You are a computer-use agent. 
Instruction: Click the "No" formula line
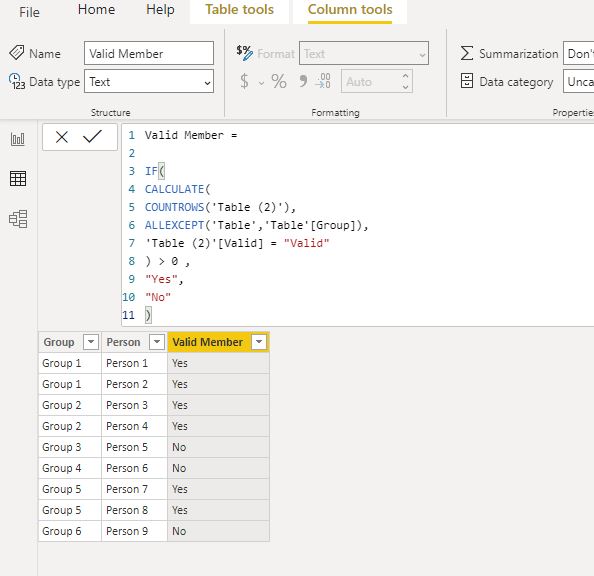[158, 297]
